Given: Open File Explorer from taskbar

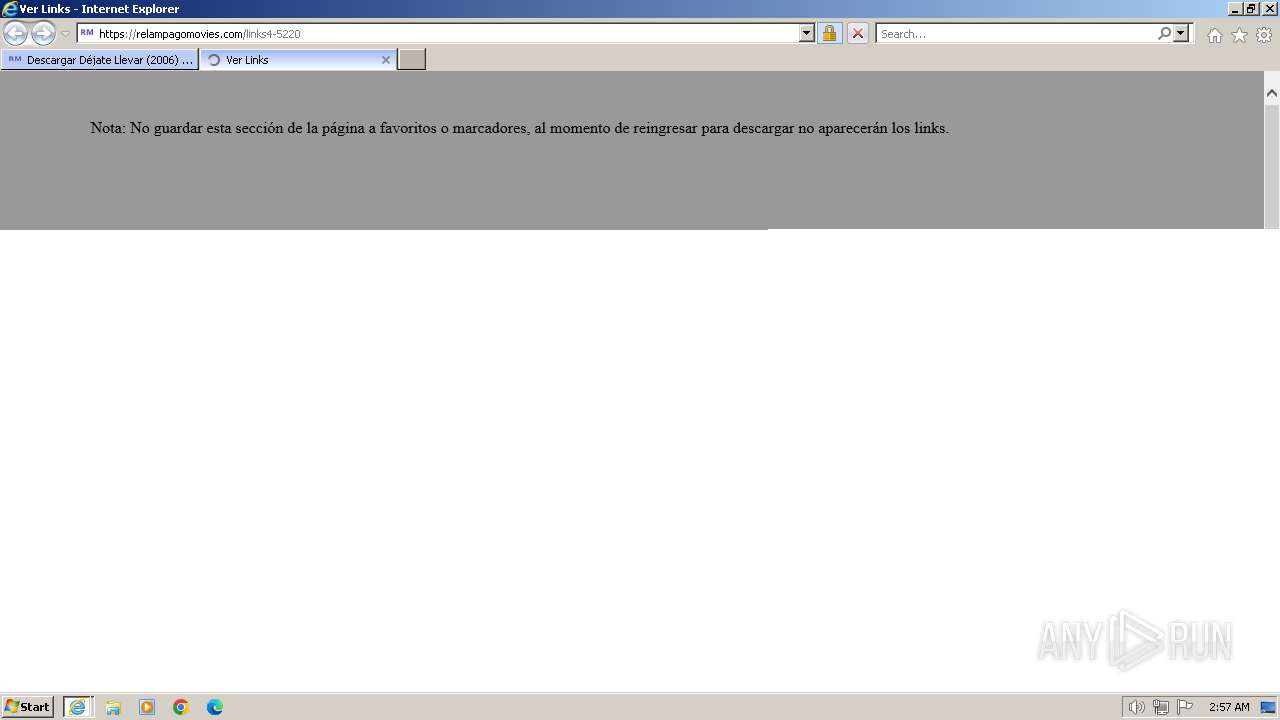Looking at the screenshot, I should 113,707.
